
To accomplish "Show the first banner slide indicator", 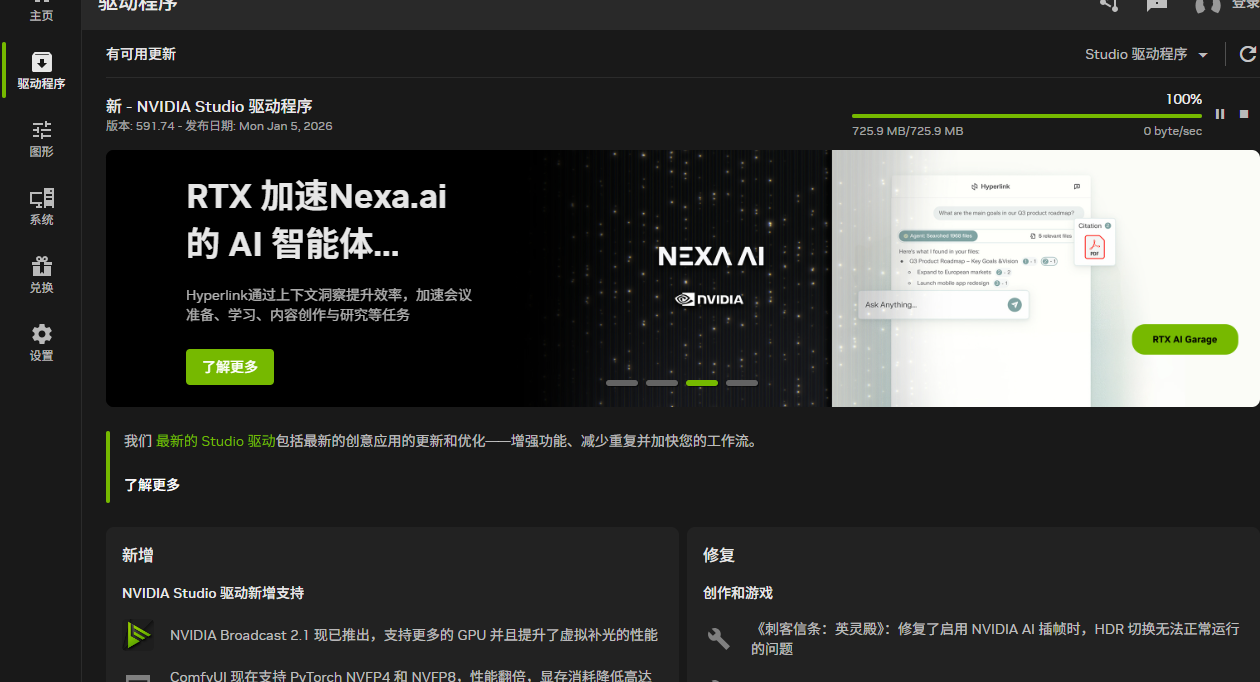I will tap(621, 383).
